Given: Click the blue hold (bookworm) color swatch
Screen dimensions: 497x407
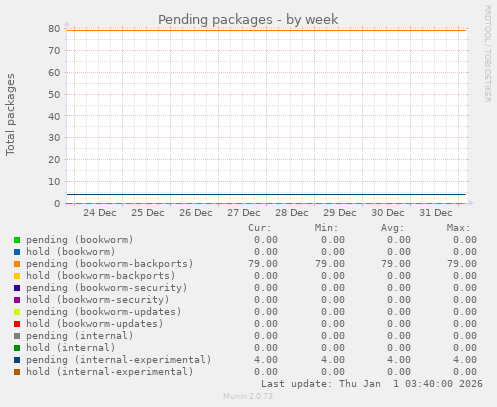Looking at the screenshot, I should [17, 252].
